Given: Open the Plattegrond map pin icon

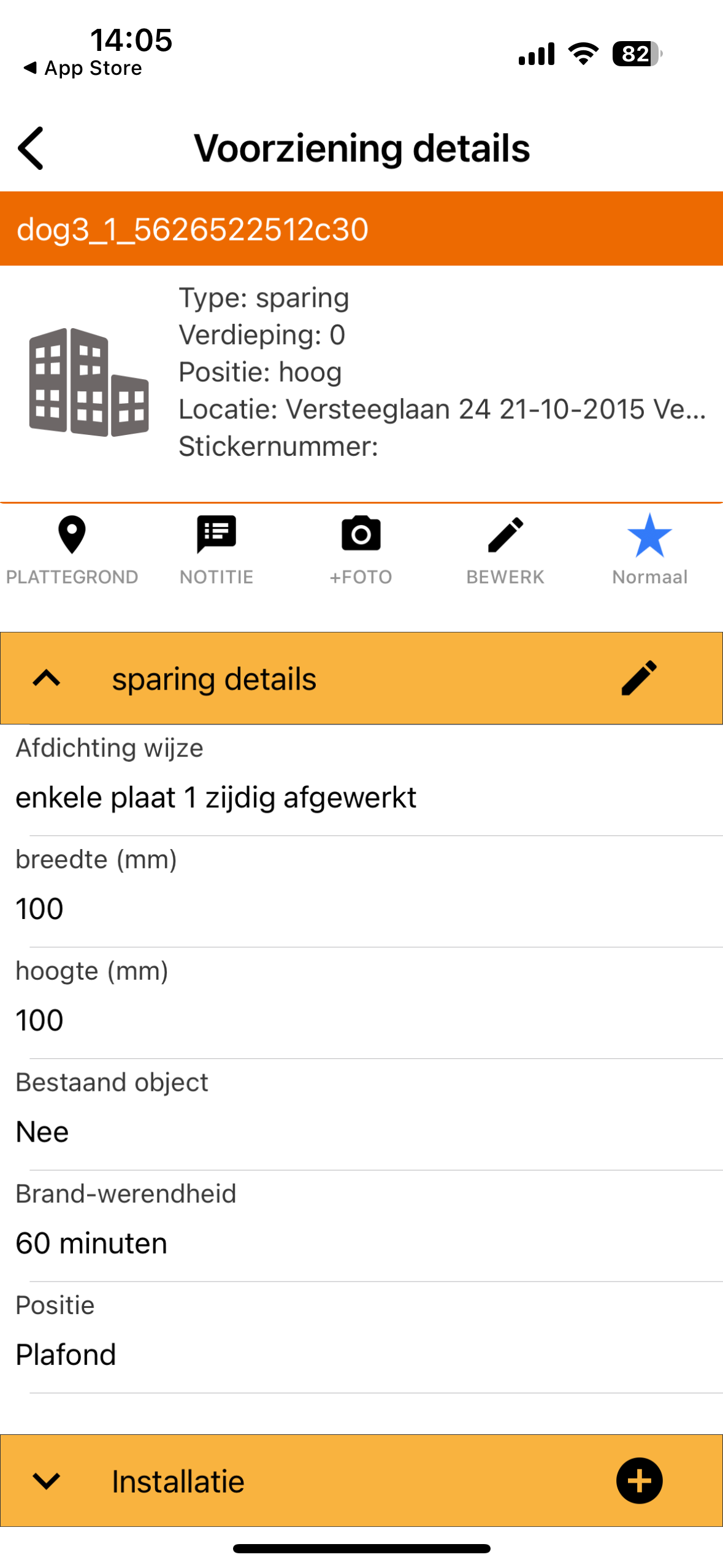Looking at the screenshot, I should [72, 535].
